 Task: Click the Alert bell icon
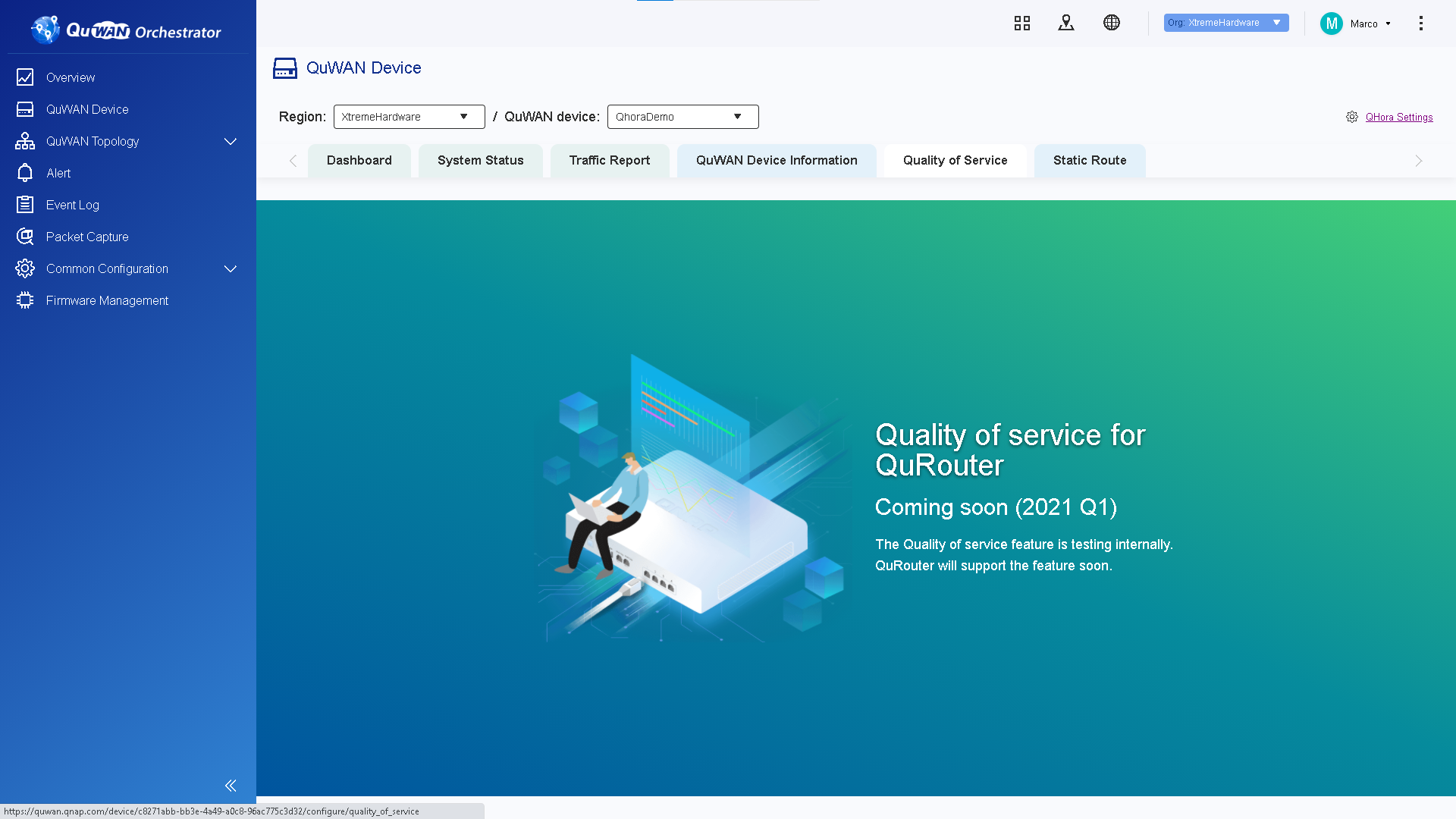pos(25,173)
